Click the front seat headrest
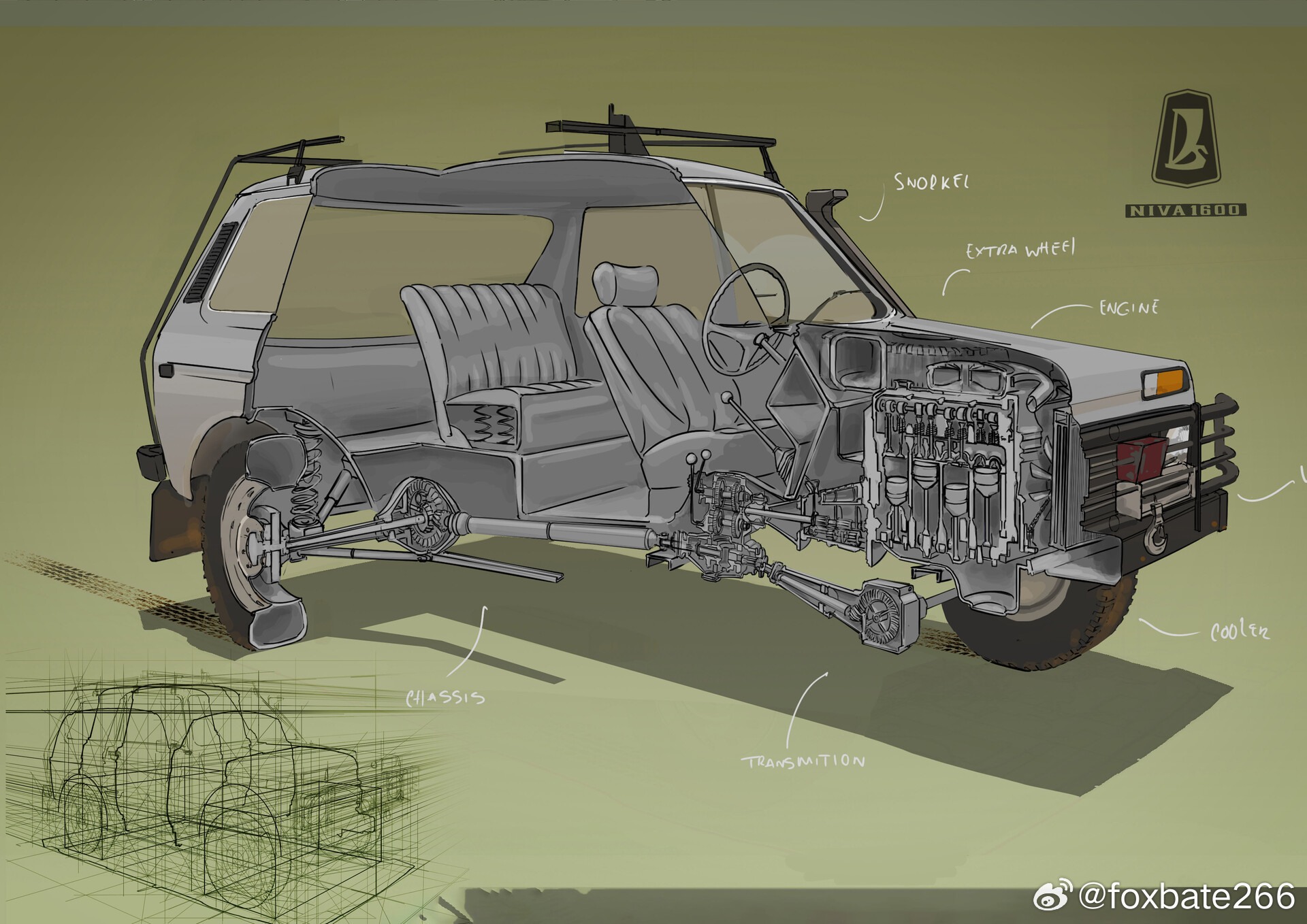Image resolution: width=1307 pixels, height=924 pixels. point(625,282)
